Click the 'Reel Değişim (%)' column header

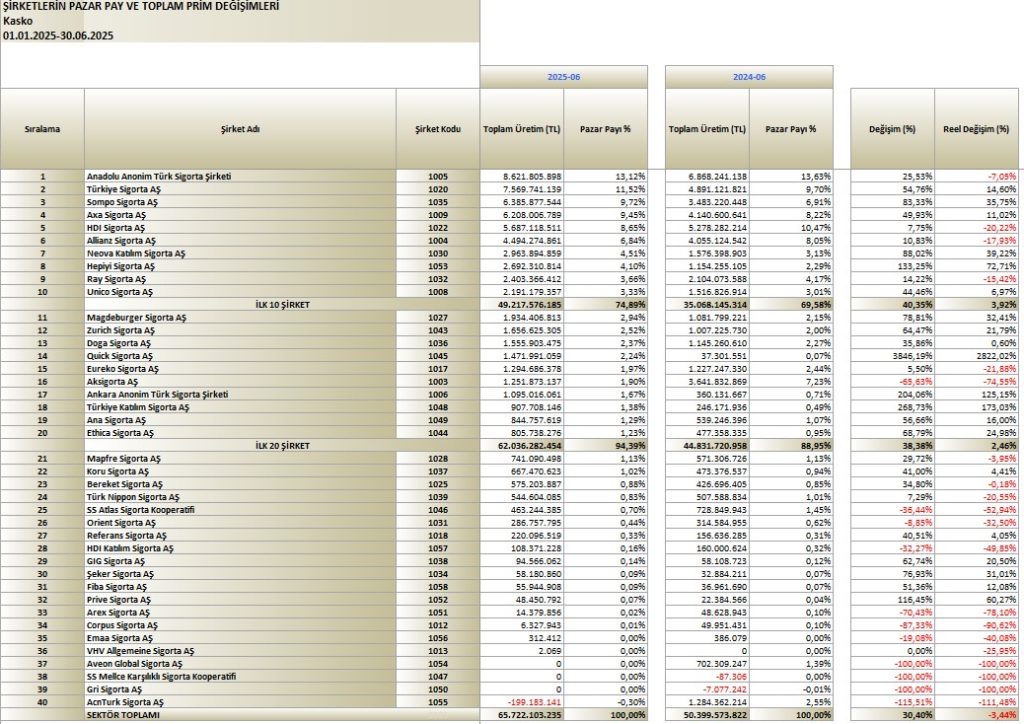[976, 129]
